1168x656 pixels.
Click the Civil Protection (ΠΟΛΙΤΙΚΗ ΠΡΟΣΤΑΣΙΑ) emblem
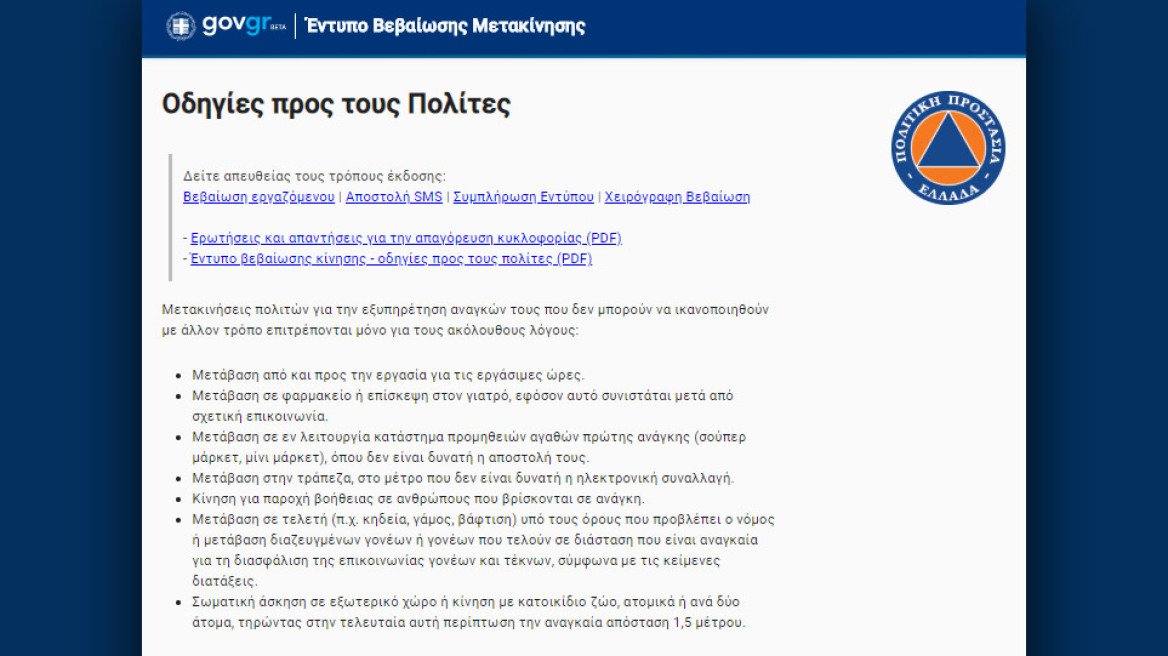(950, 149)
